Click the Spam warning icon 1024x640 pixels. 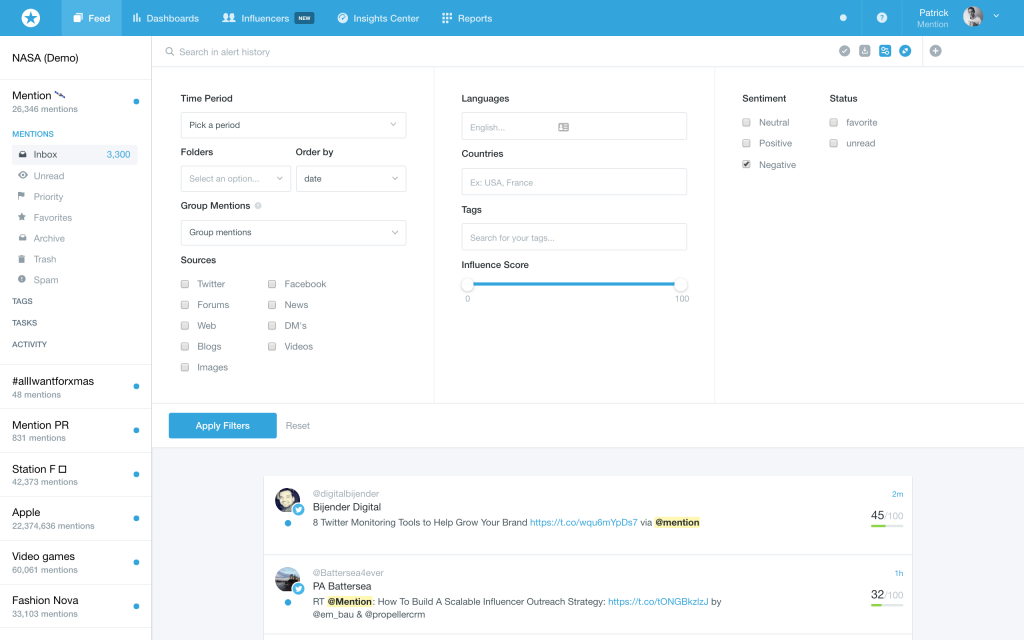(22, 280)
